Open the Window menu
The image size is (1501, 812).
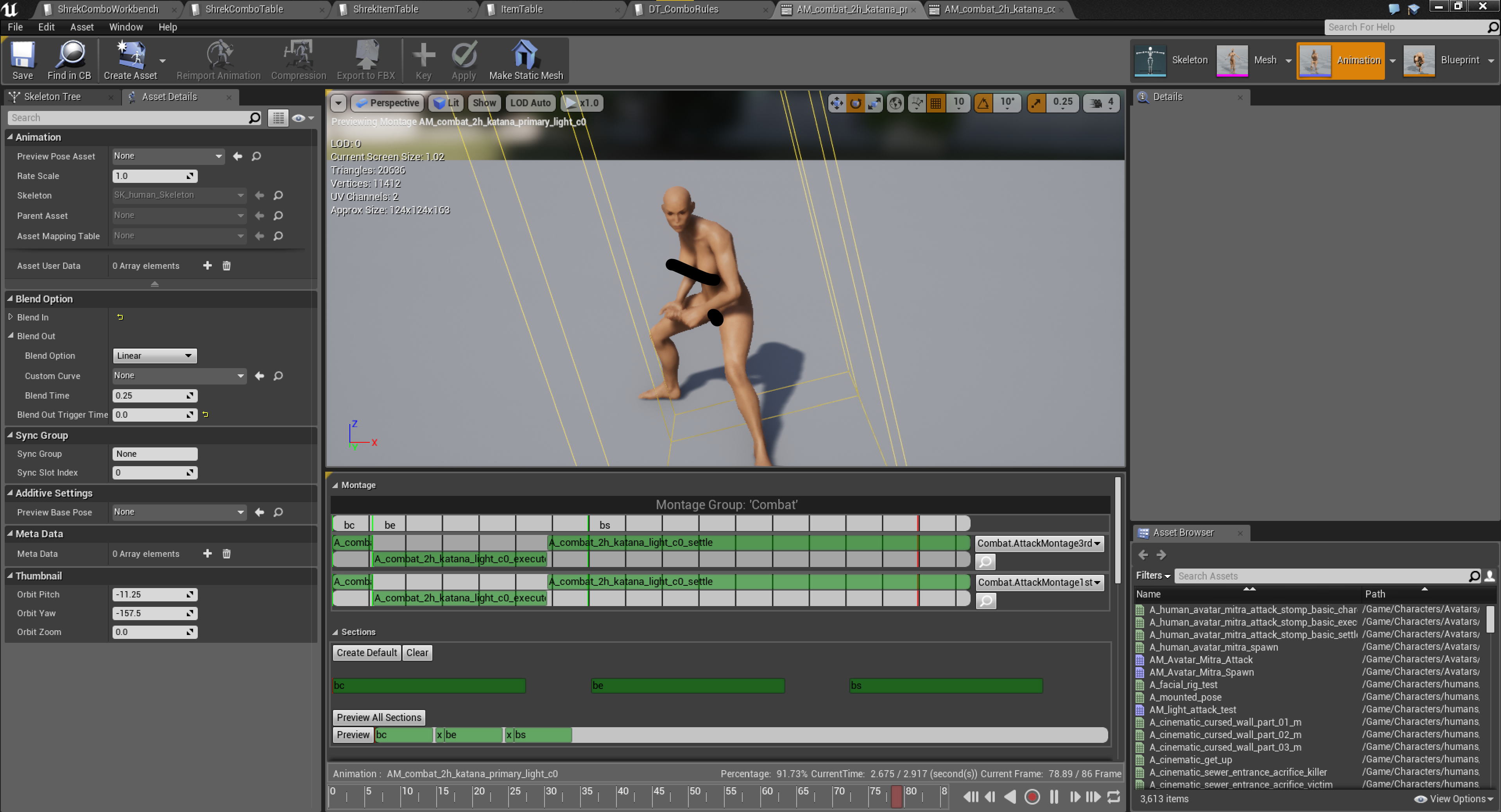pos(125,27)
